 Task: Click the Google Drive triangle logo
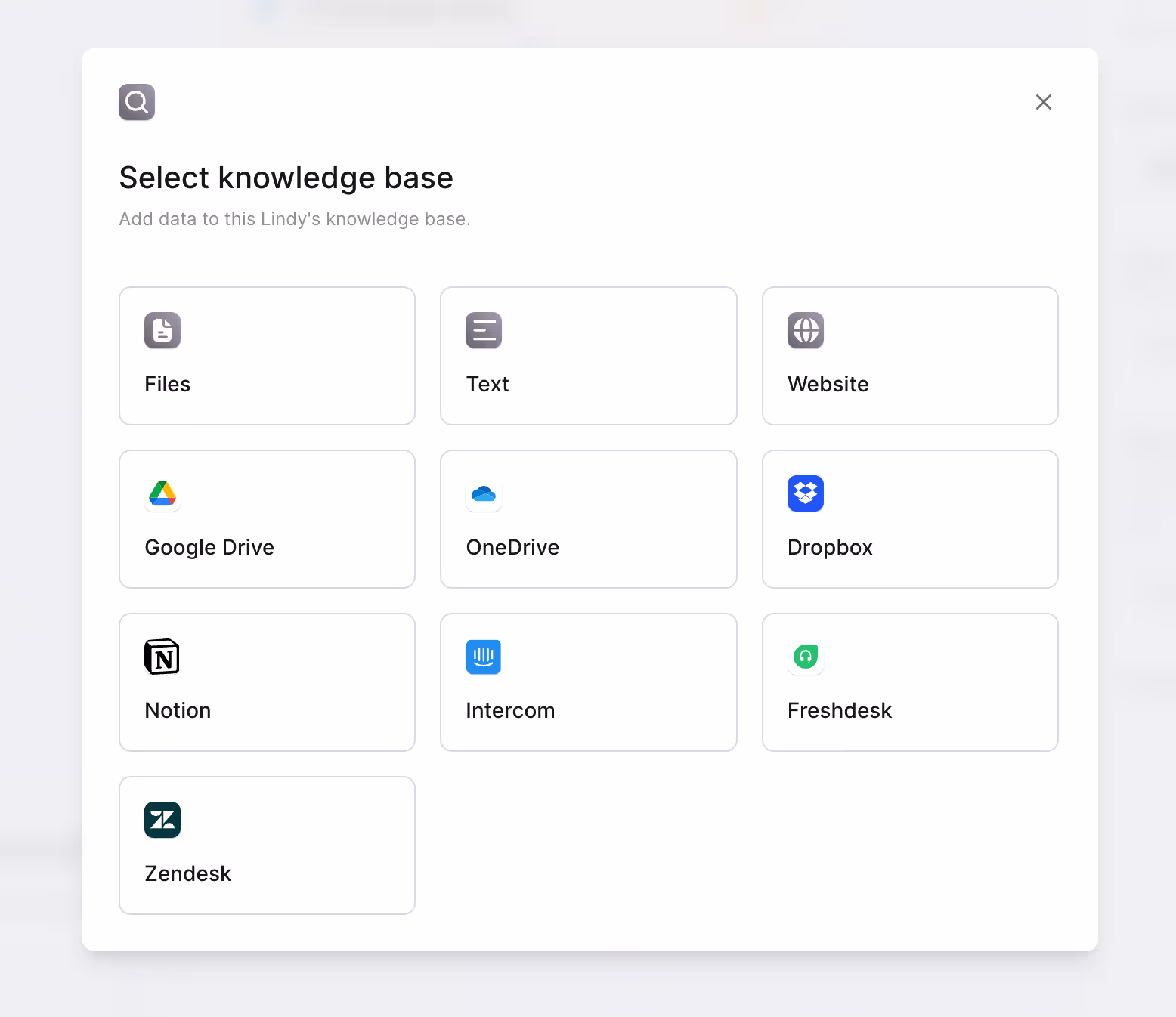pyautogui.click(x=162, y=493)
